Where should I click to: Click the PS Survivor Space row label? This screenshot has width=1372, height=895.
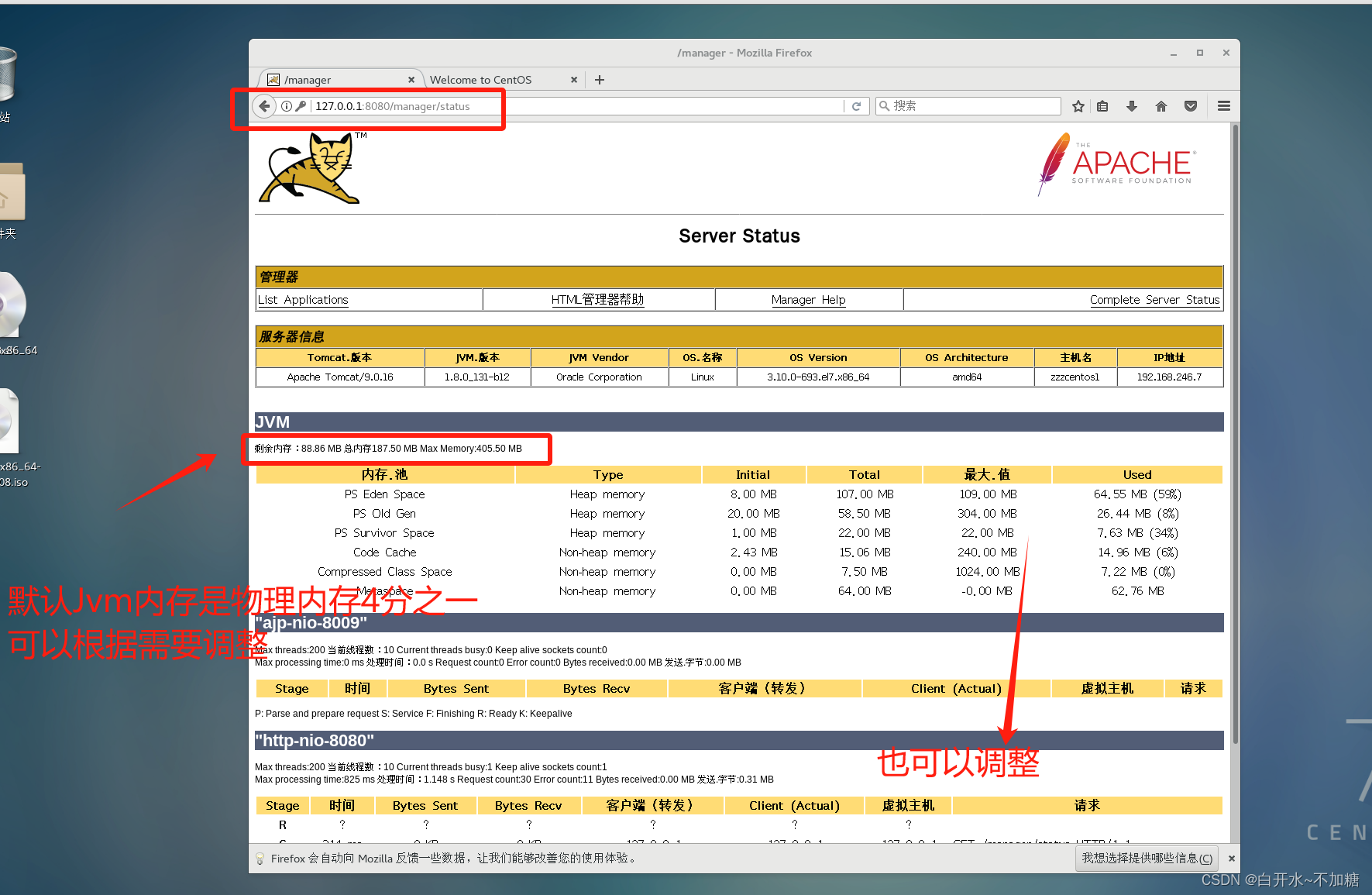click(x=385, y=533)
